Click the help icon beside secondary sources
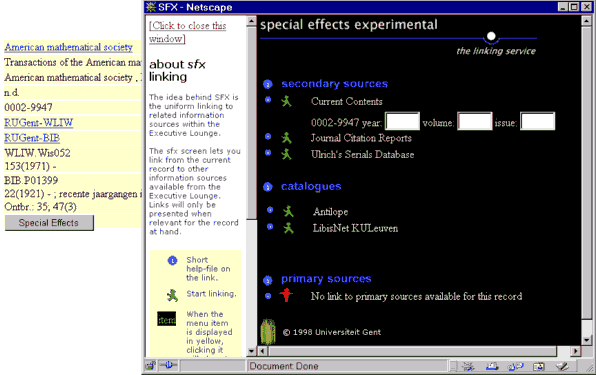The height and width of the screenshot is (375, 596). 268,84
